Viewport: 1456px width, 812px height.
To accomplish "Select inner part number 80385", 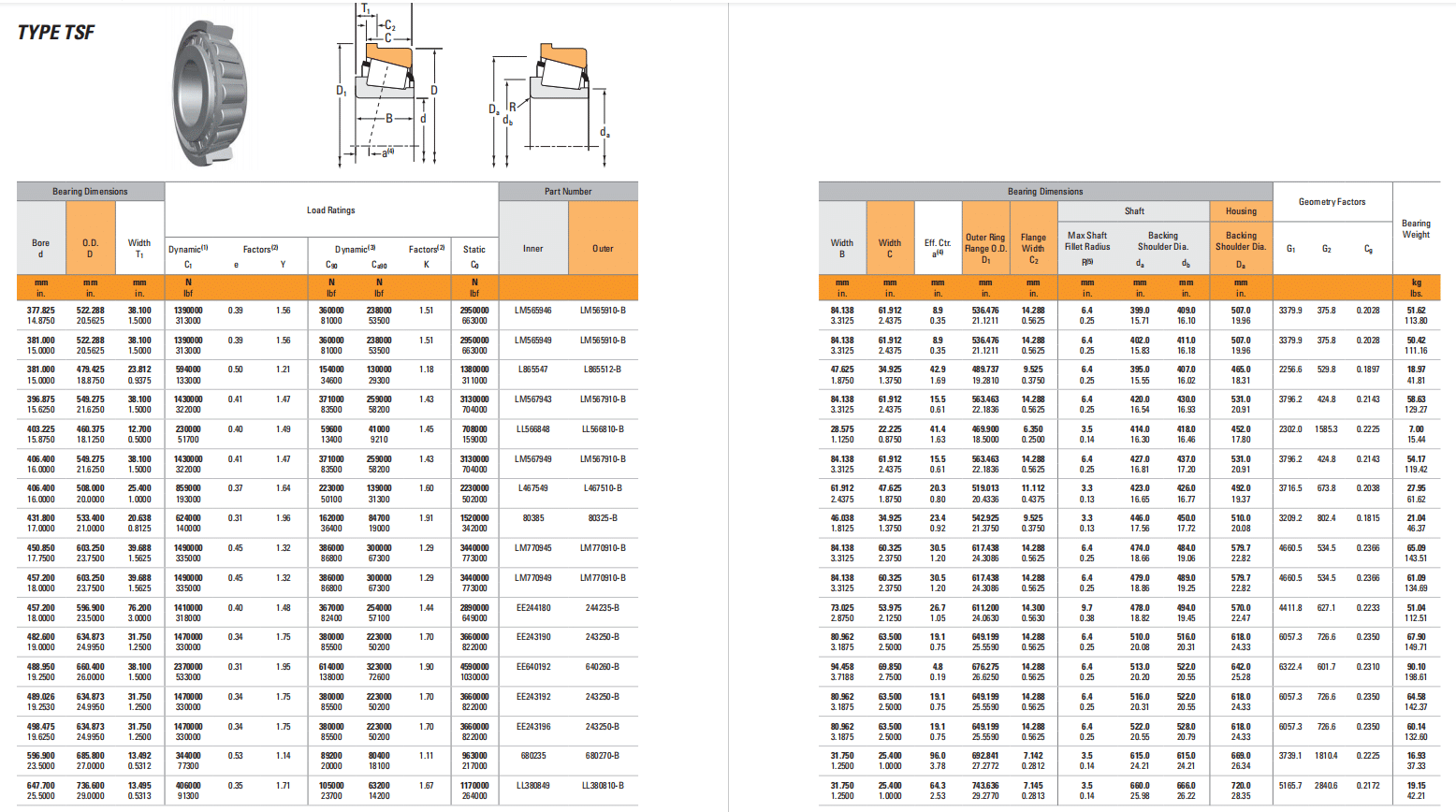I will (x=533, y=518).
